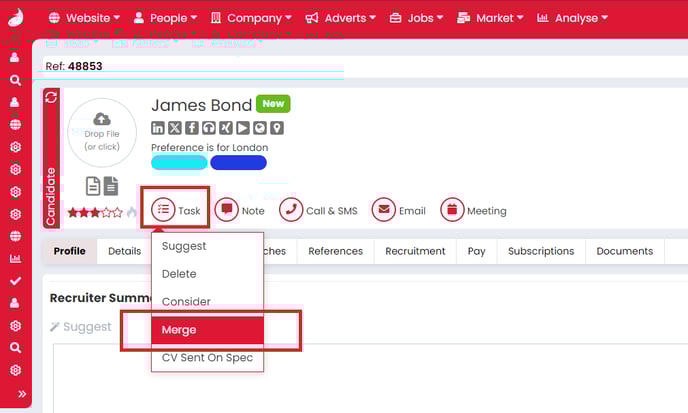The width and height of the screenshot is (688, 413).
Task: Switch to the Recruitment tab
Action: click(x=415, y=251)
